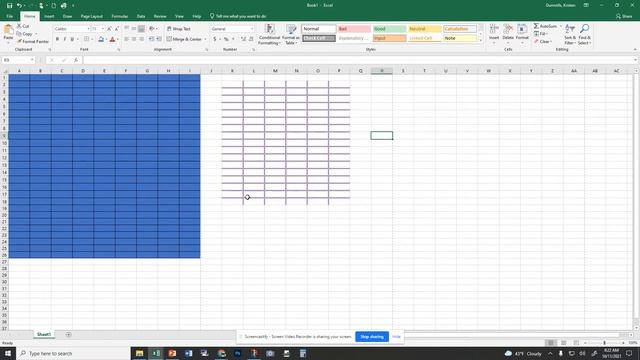The width and height of the screenshot is (640, 360).
Task: Click the Format Painter tool
Action: tap(33, 42)
